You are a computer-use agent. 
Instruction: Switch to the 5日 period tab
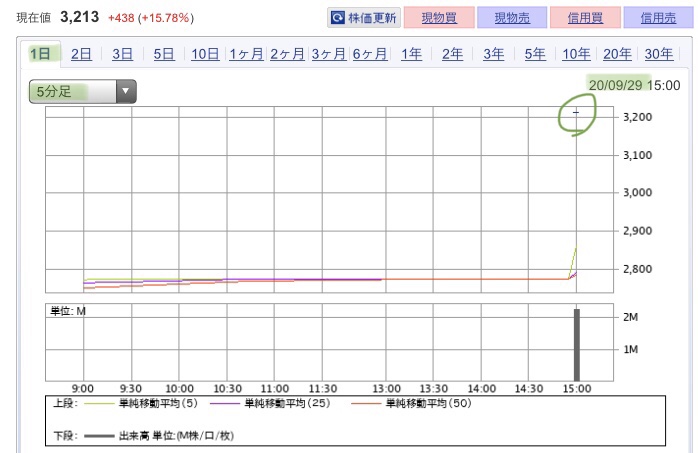[164, 54]
